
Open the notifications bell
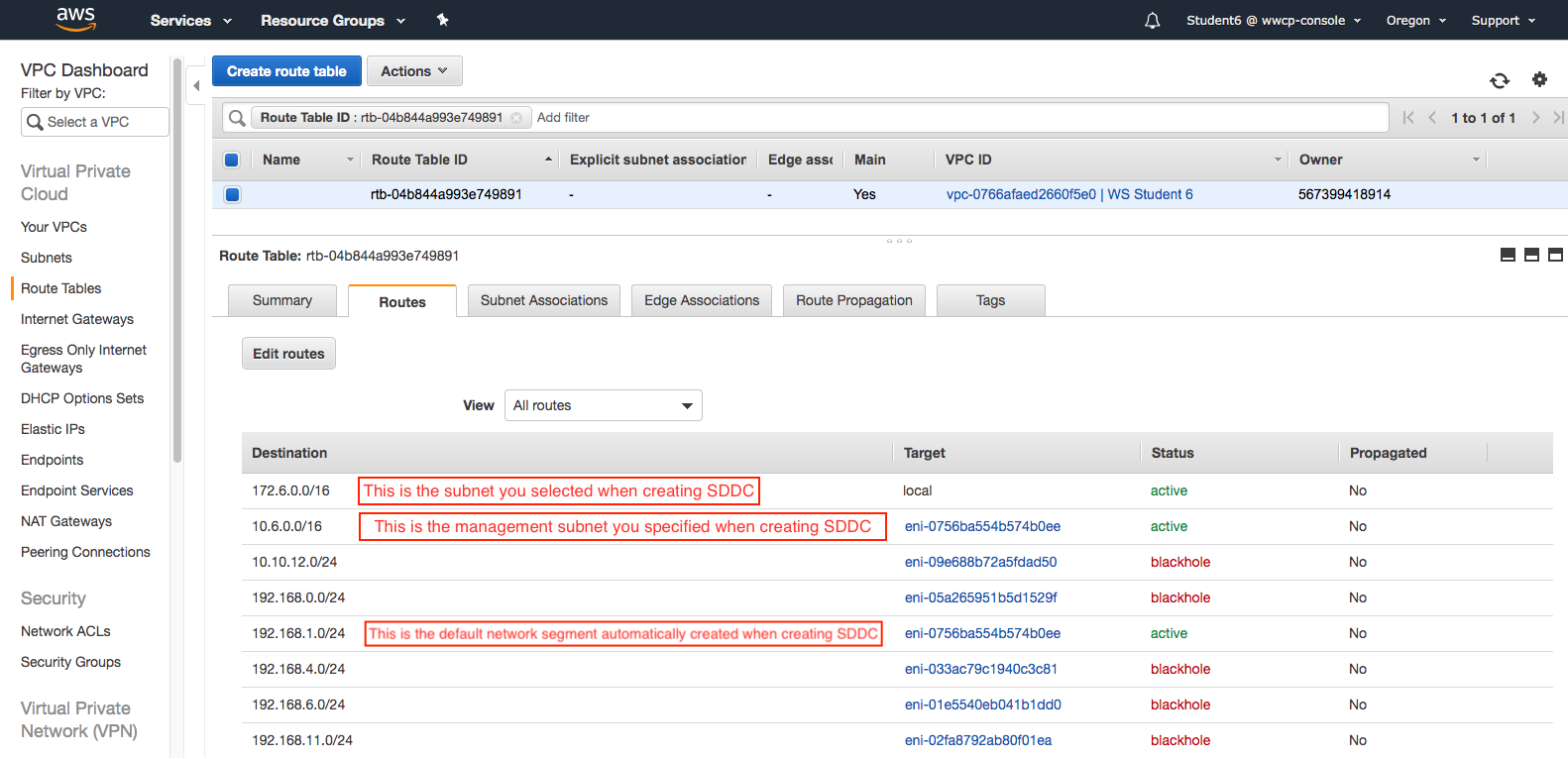click(x=1152, y=21)
